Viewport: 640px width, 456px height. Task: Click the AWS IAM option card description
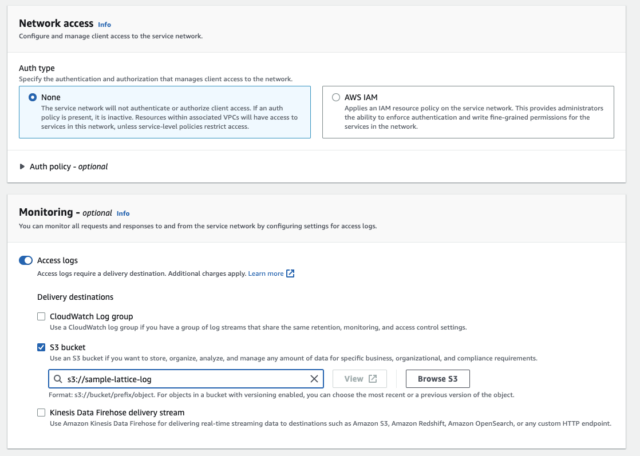(473, 117)
